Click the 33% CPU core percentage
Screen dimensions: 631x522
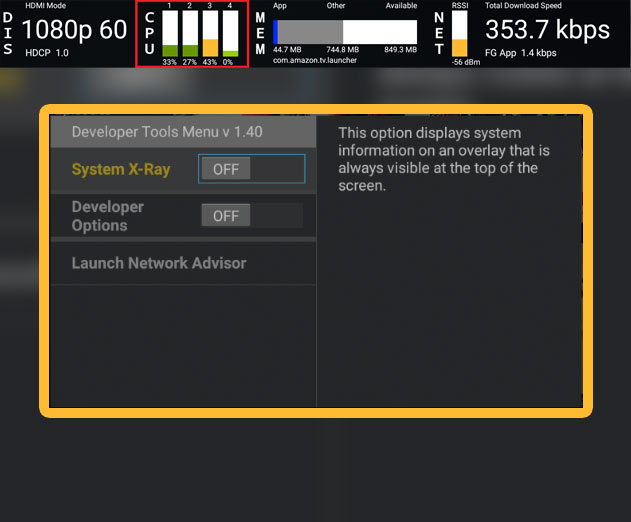coord(169,62)
